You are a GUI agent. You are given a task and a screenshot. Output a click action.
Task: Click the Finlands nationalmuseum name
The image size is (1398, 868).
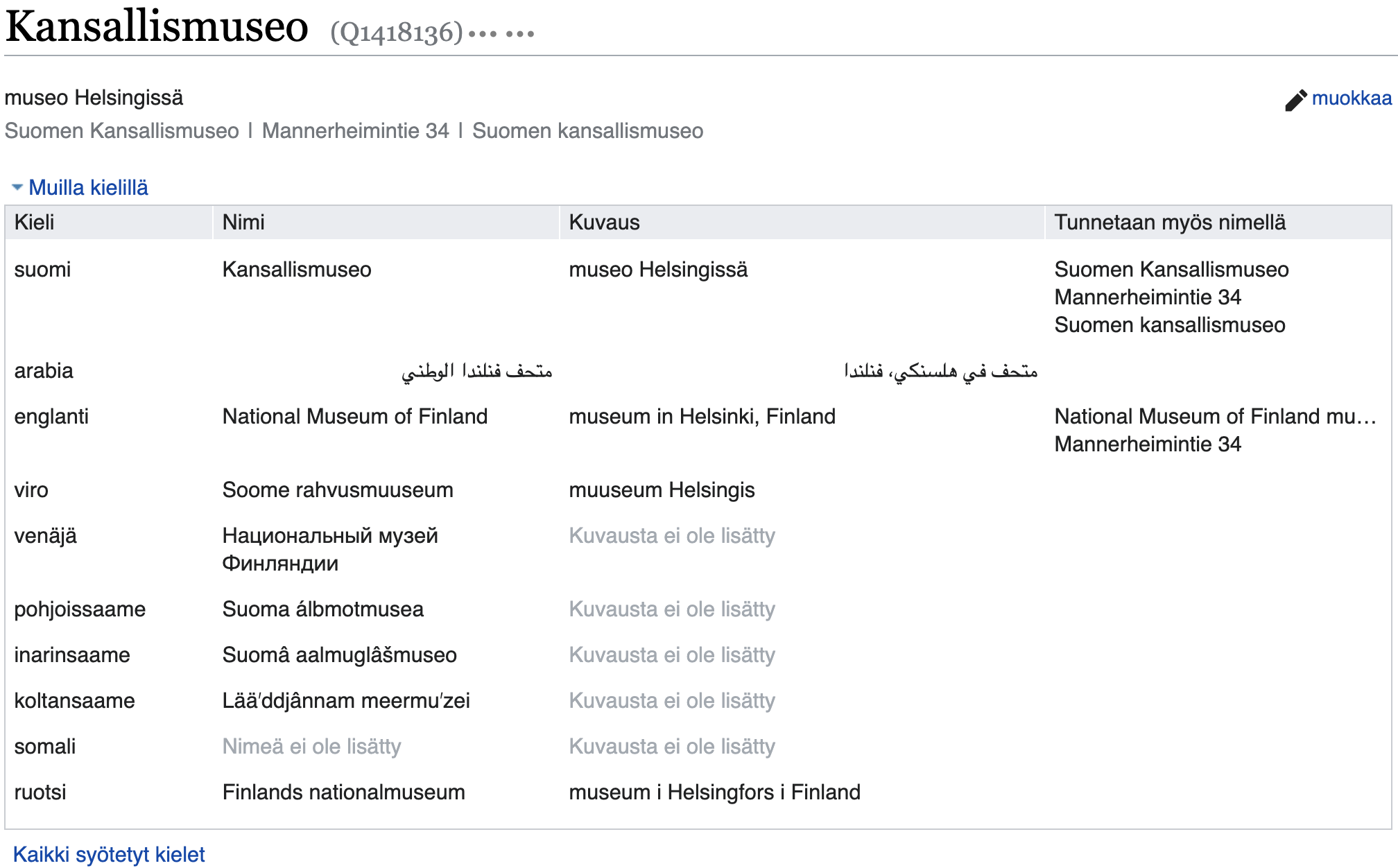click(344, 792)
